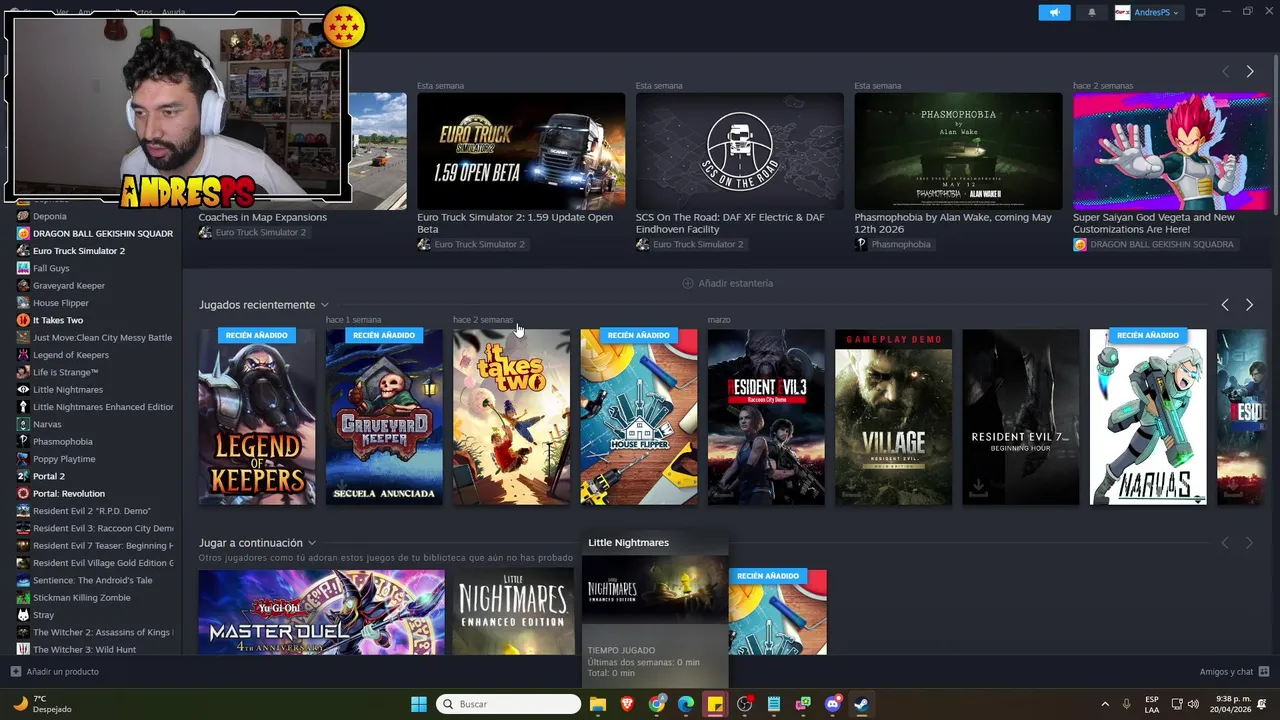The width and height of the screenshot is (1280, 720).
Task: Select DRAGON BALL GEKISHIN SQUADRA in sidebar
Action: tap(103, 233)
